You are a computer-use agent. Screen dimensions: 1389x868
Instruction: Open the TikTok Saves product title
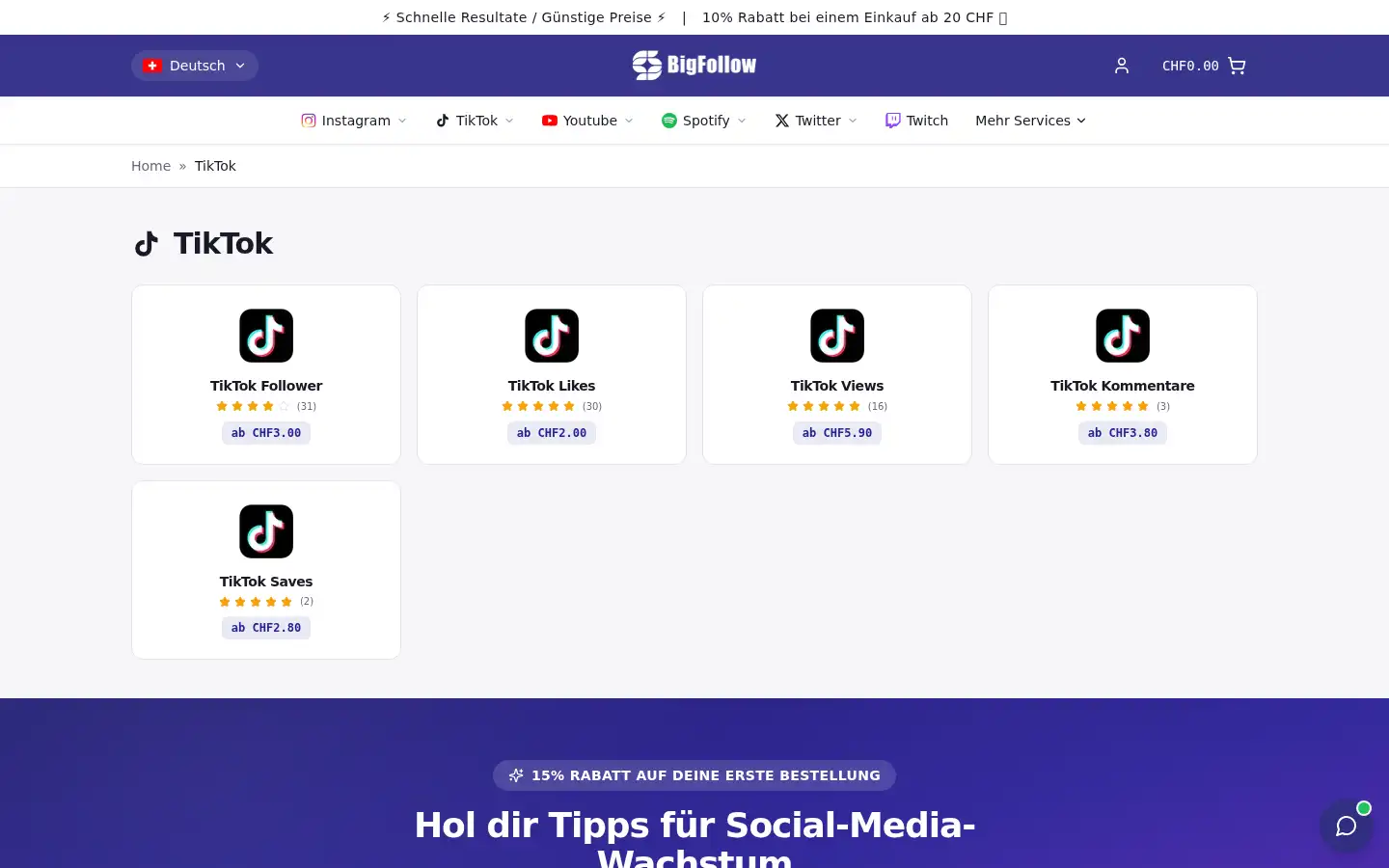click(x=266, y=582)
